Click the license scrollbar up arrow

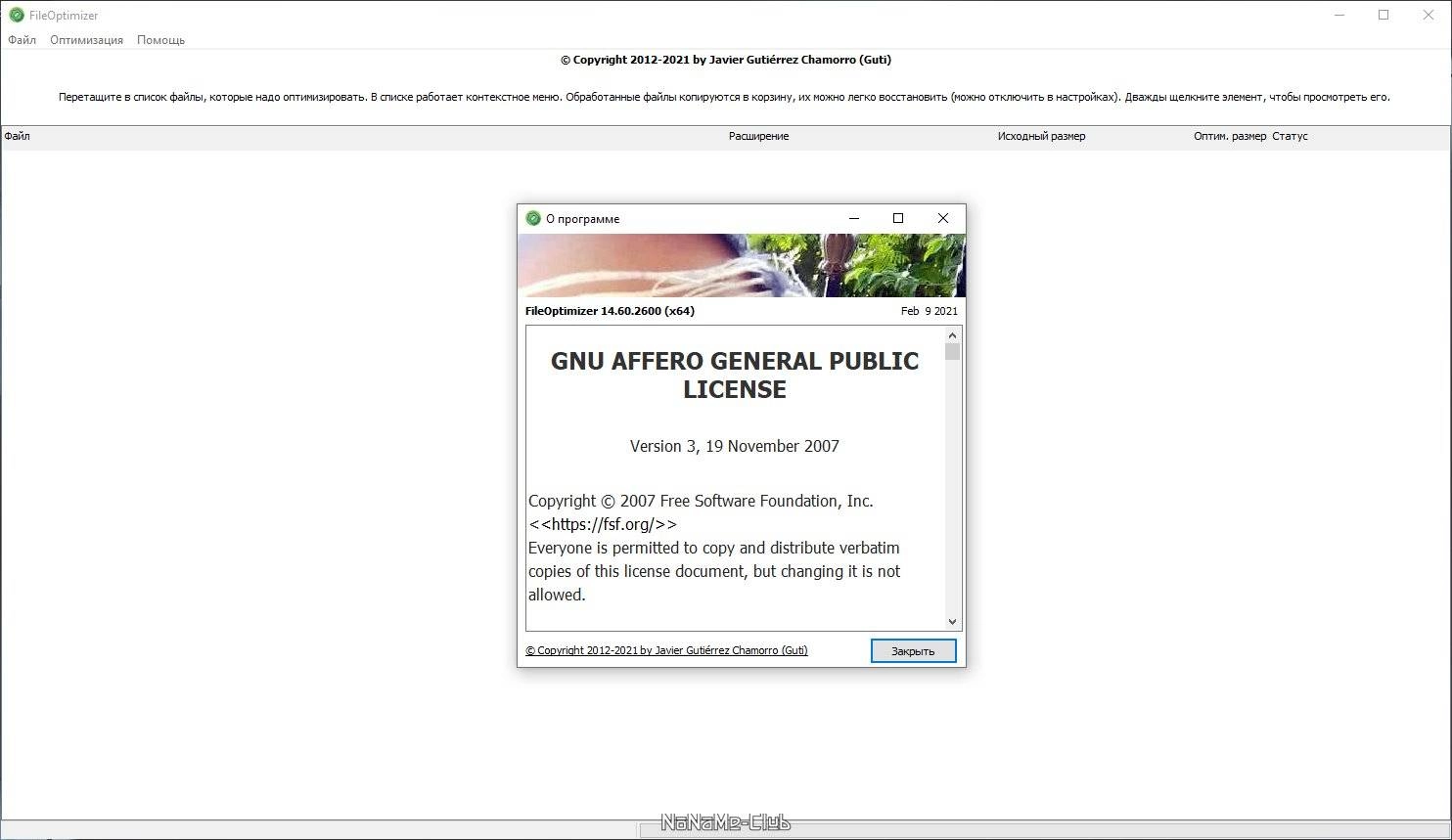952,335
